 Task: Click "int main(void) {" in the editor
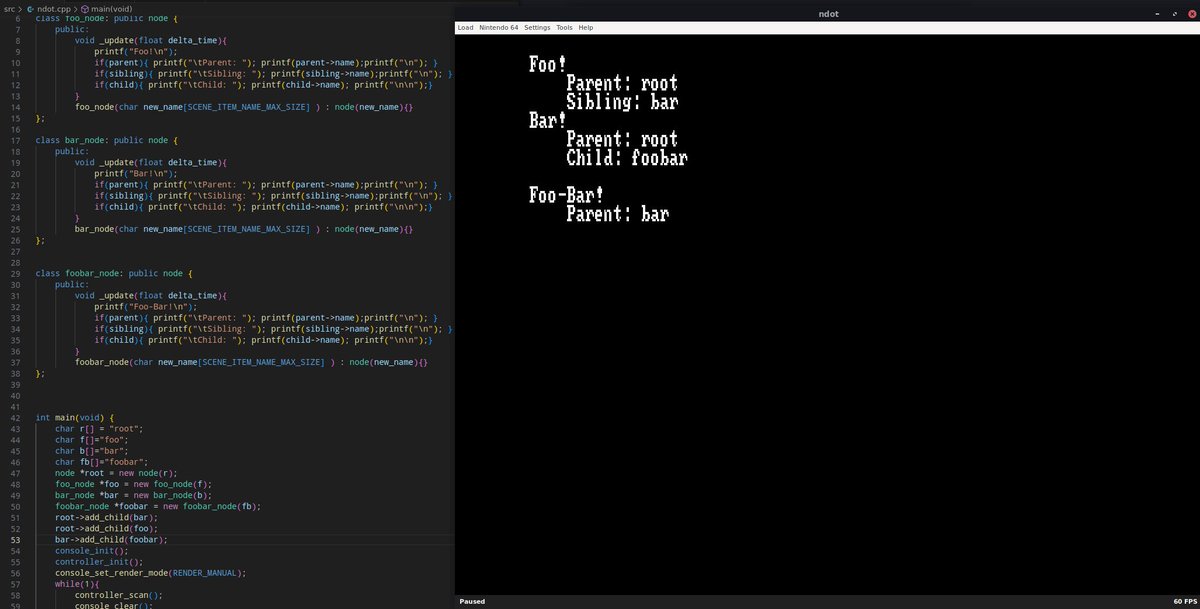click(75, 417)
